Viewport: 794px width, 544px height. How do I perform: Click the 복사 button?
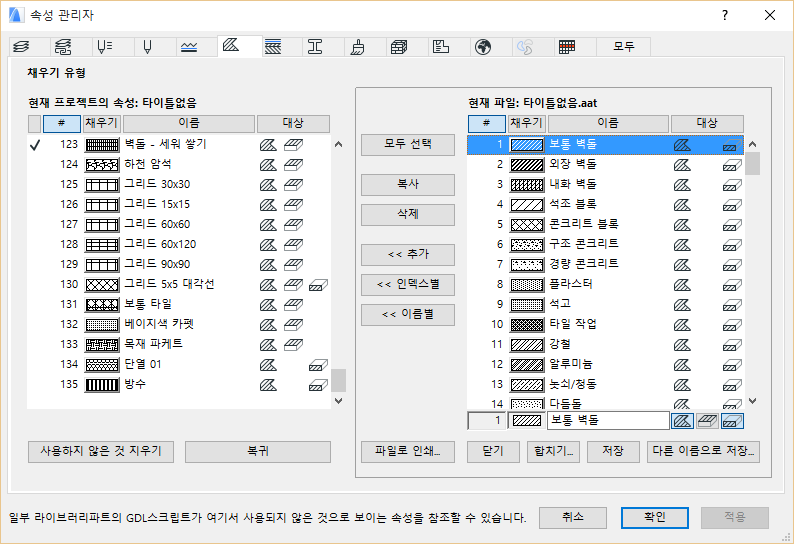[408, 184]
